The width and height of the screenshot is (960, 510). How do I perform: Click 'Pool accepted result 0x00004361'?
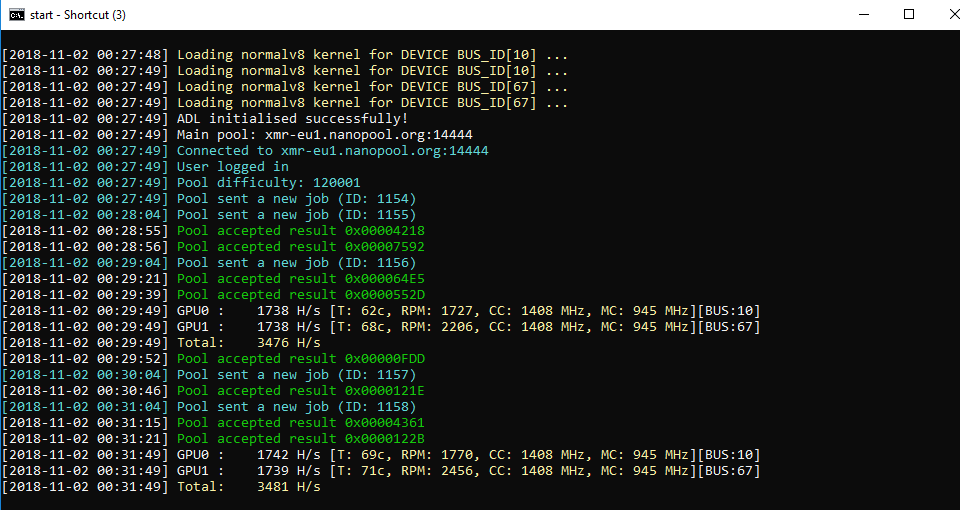(x=301, y=422)
